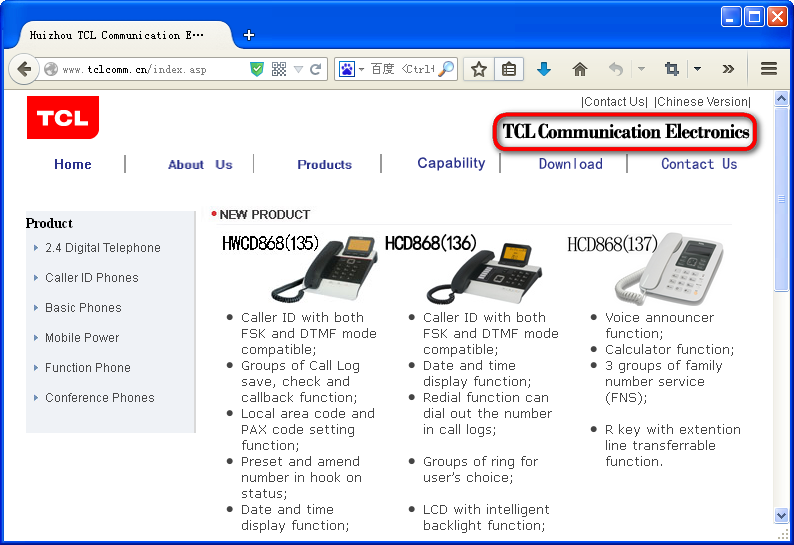Open Caller ID Phones category
Screen dimensions: 794x545
pos(92,278)
